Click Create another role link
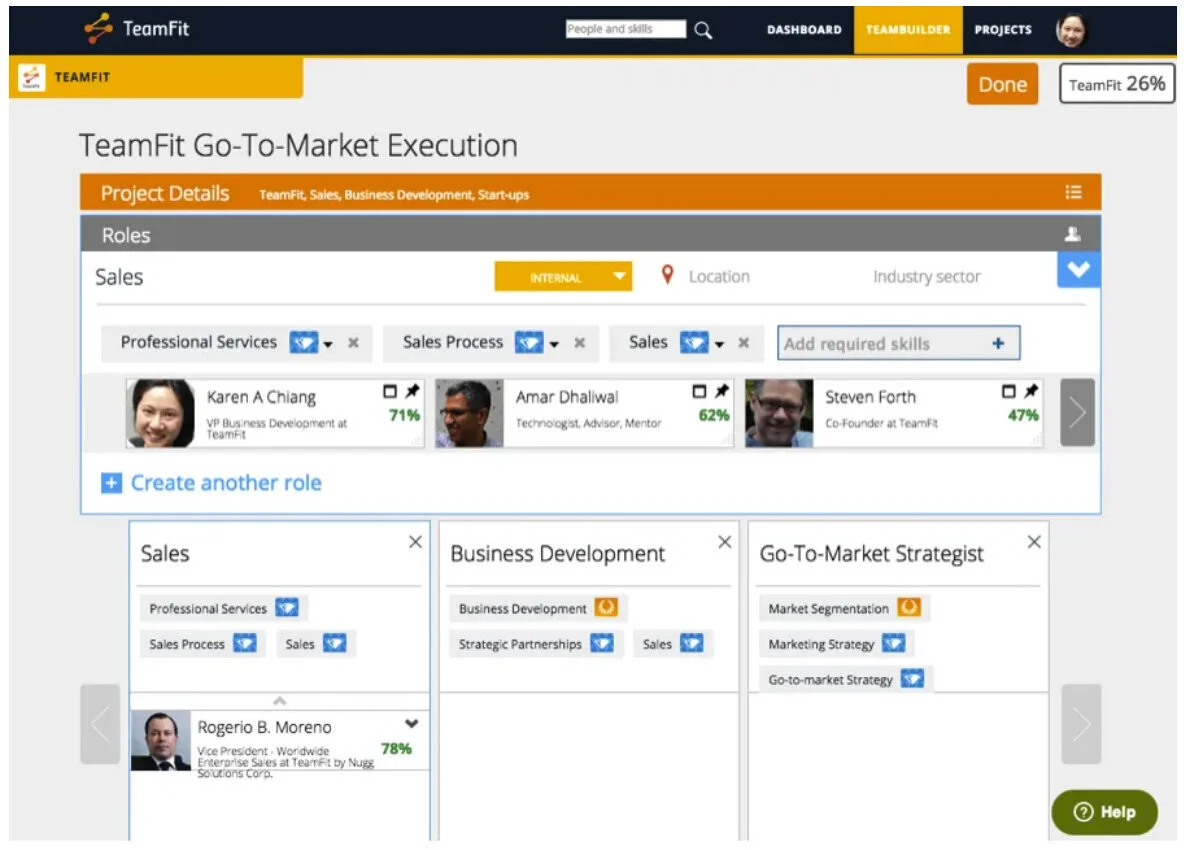Image resolution: width=1184 pixels, height=850 pixels. [x=226, y=483]
